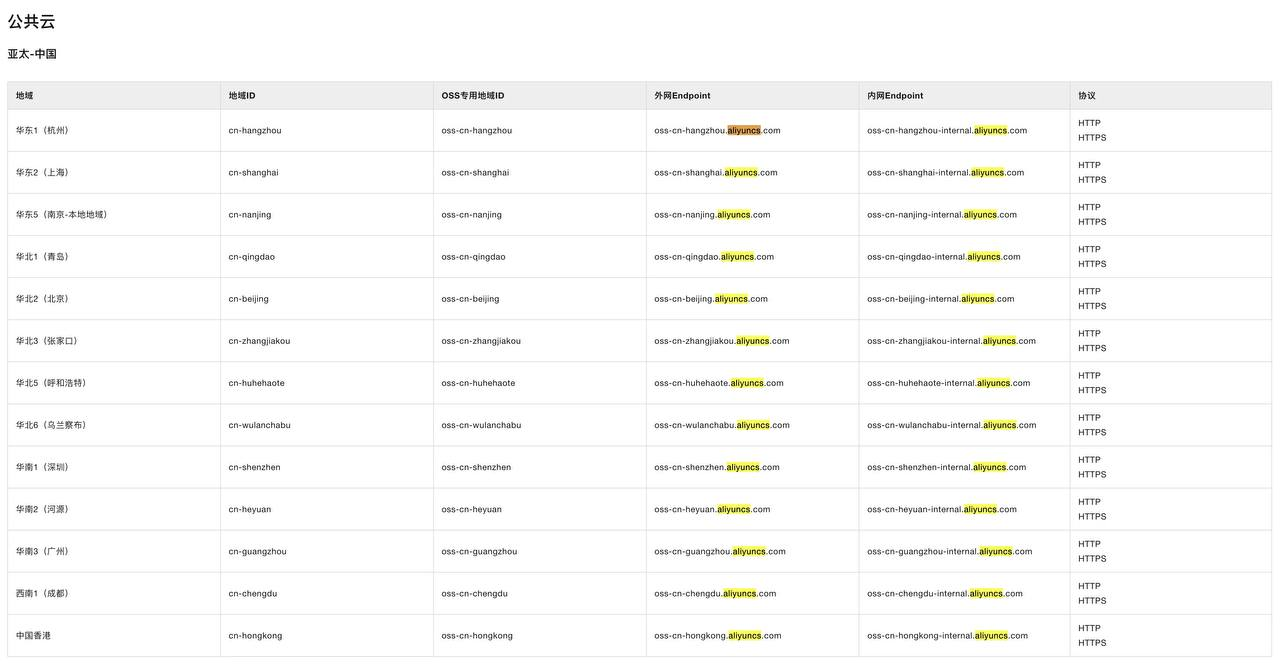Click the cn-nanjing region ID cell
1280x665 pixels.
249,215
